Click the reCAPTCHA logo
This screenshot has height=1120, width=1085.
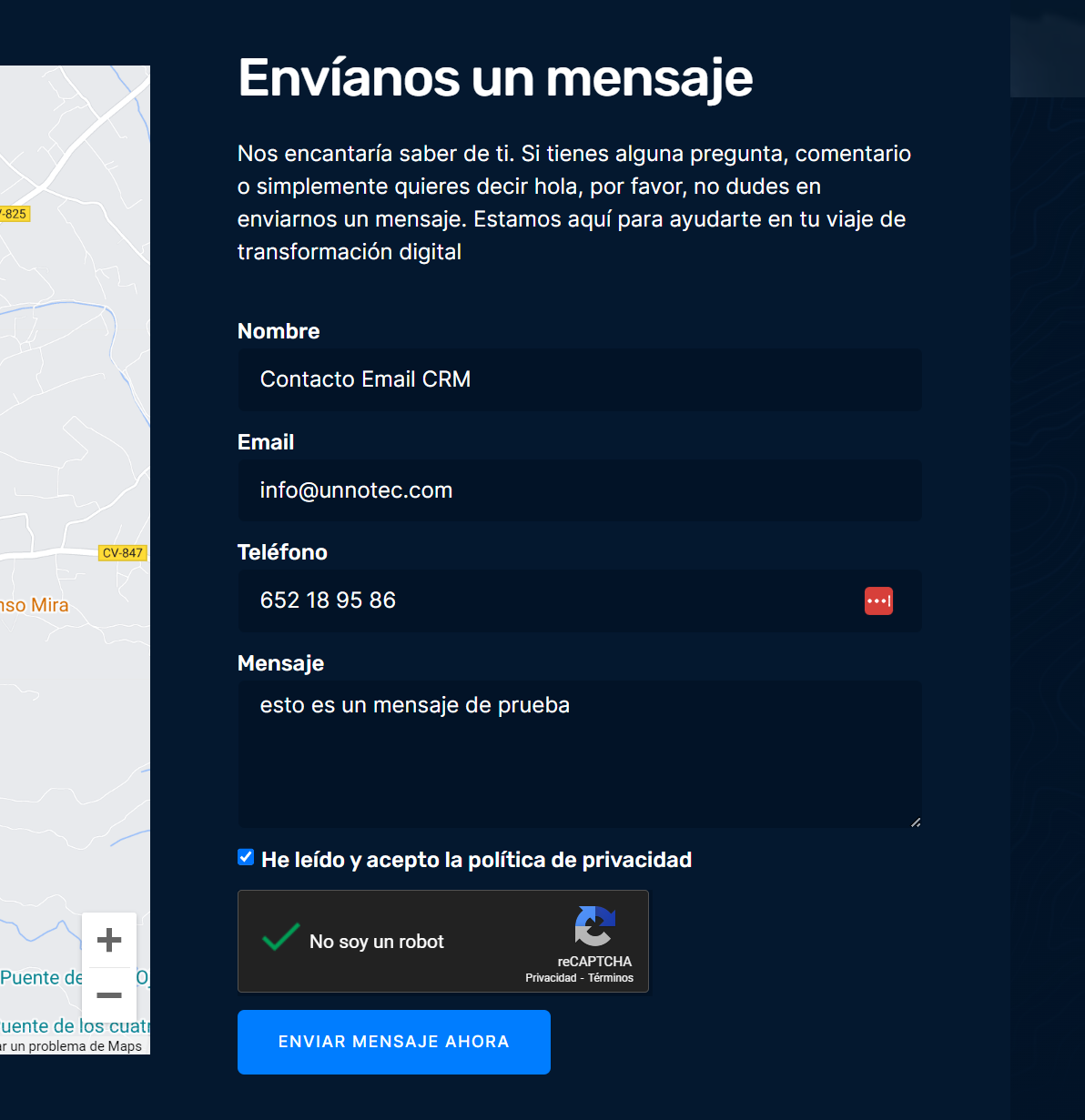[595, 926]
